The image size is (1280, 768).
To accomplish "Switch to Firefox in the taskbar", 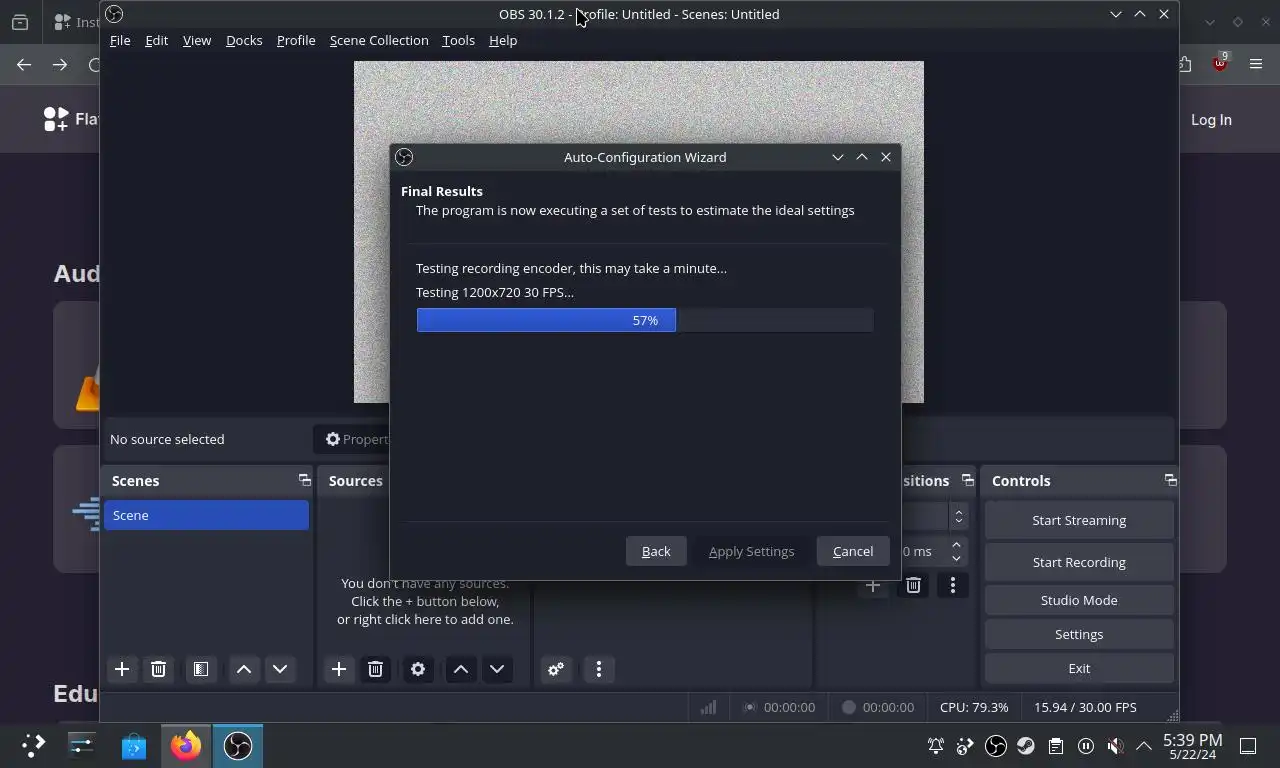I will tap(185, 745).
